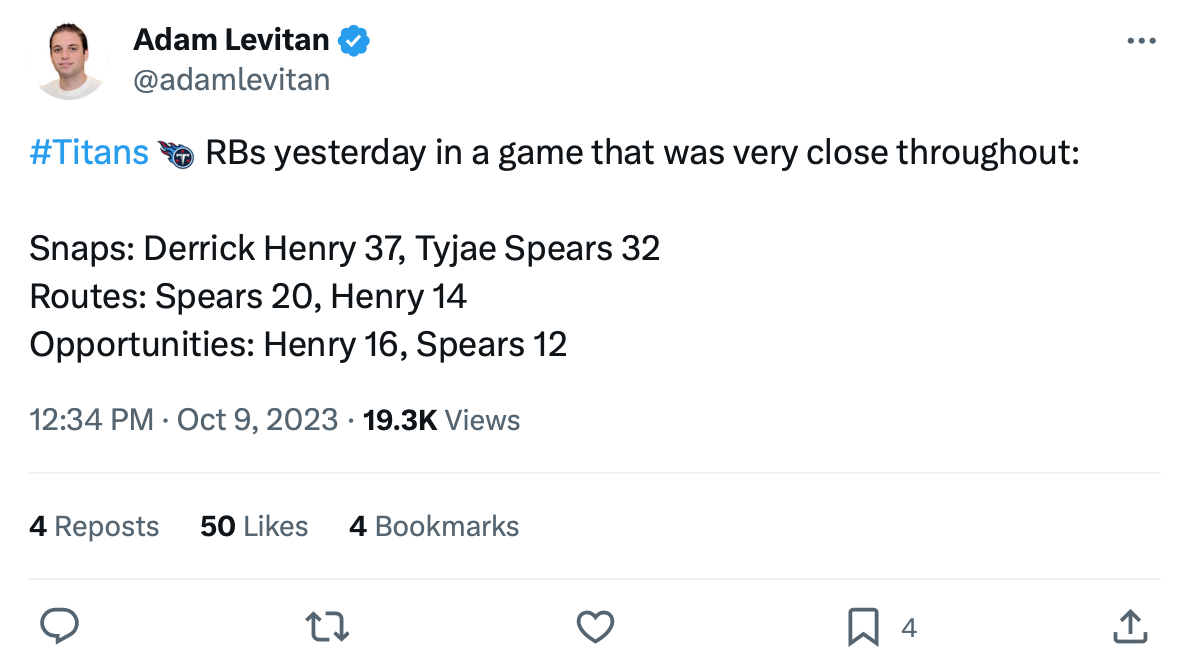Bookmark the tweet using the bookmark icon
This screenshot has height=668, width=1186.
[x=863, y=627]
